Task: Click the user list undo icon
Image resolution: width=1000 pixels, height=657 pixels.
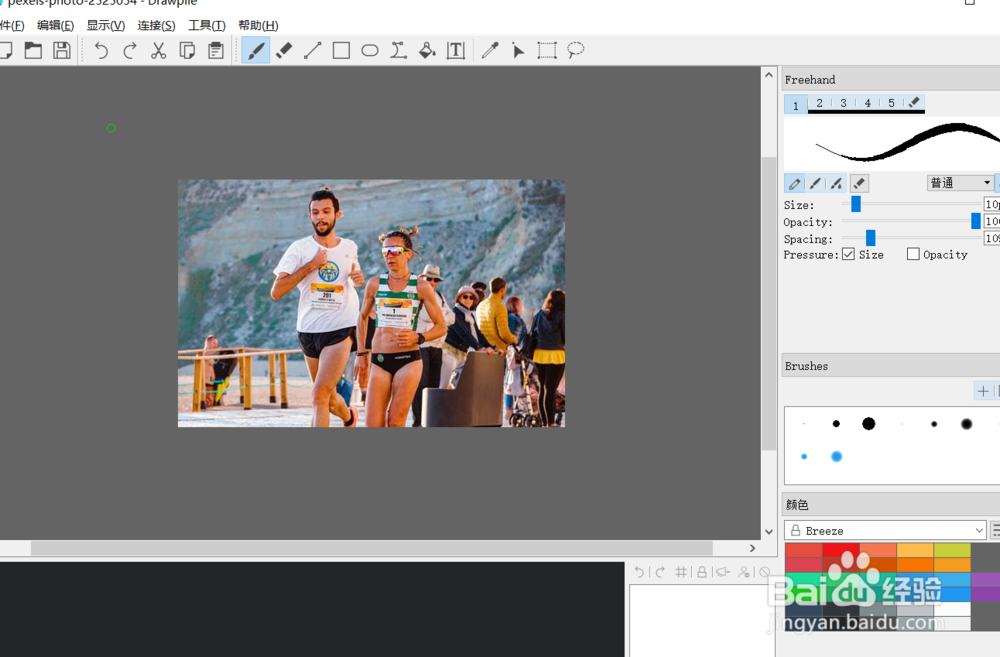Action: coord(639,572)
